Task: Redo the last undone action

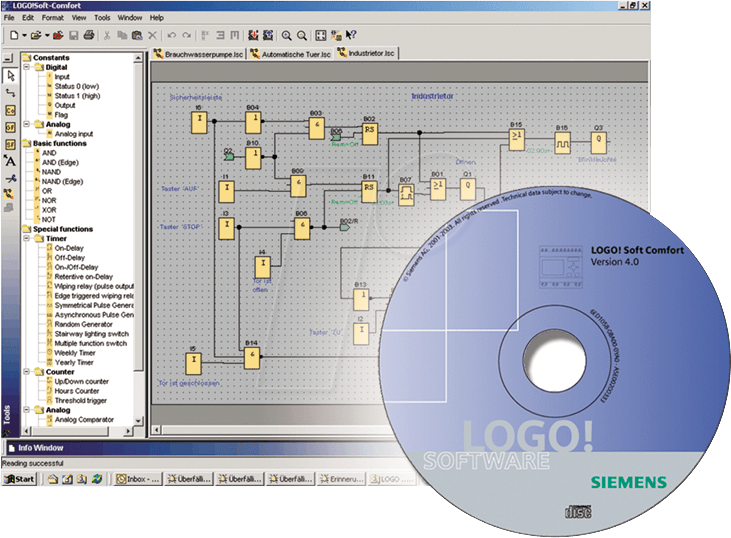Action: [x=186, y=35]
